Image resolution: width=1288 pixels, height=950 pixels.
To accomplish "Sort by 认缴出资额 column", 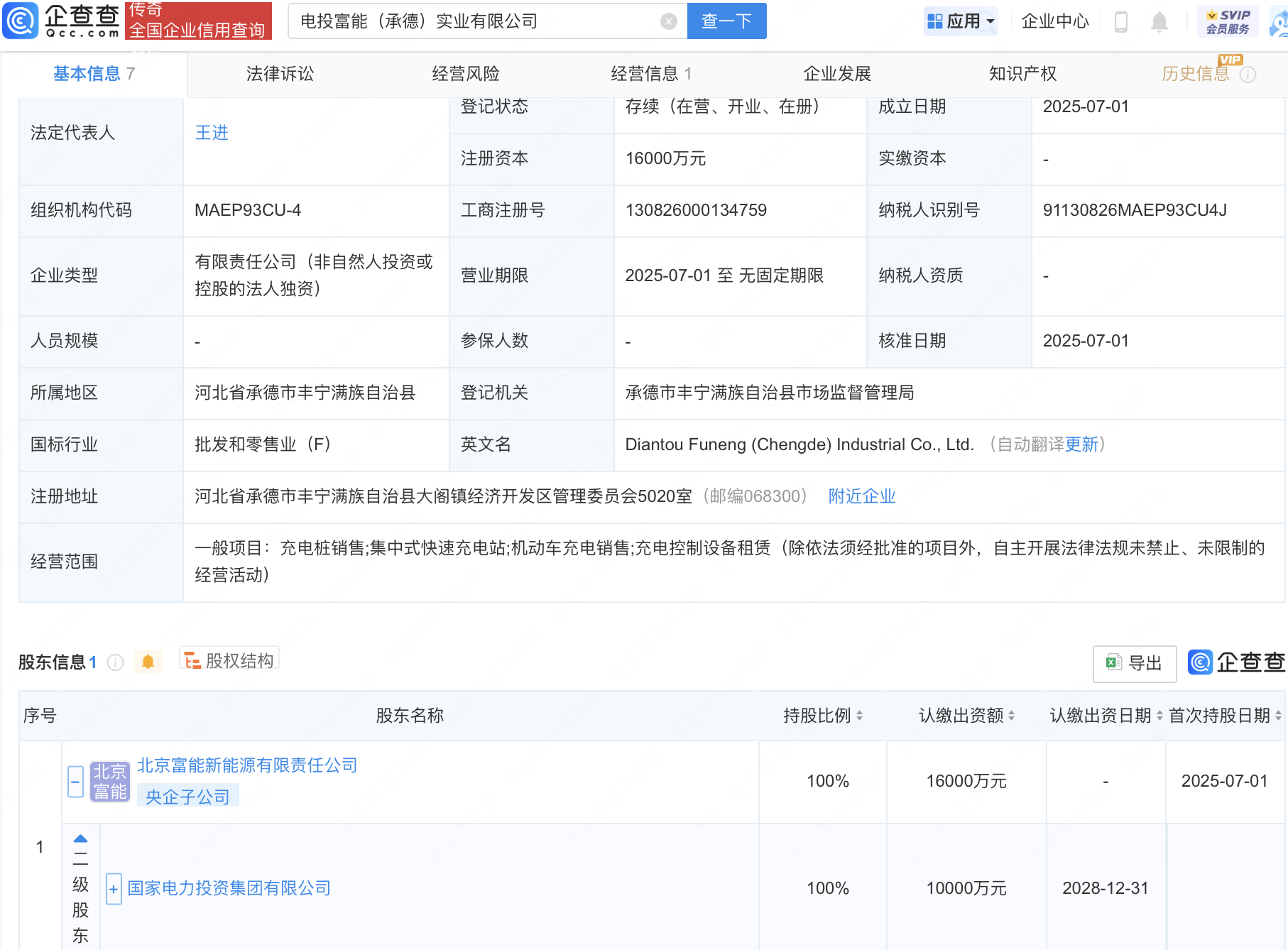I will tap(966, 716).
